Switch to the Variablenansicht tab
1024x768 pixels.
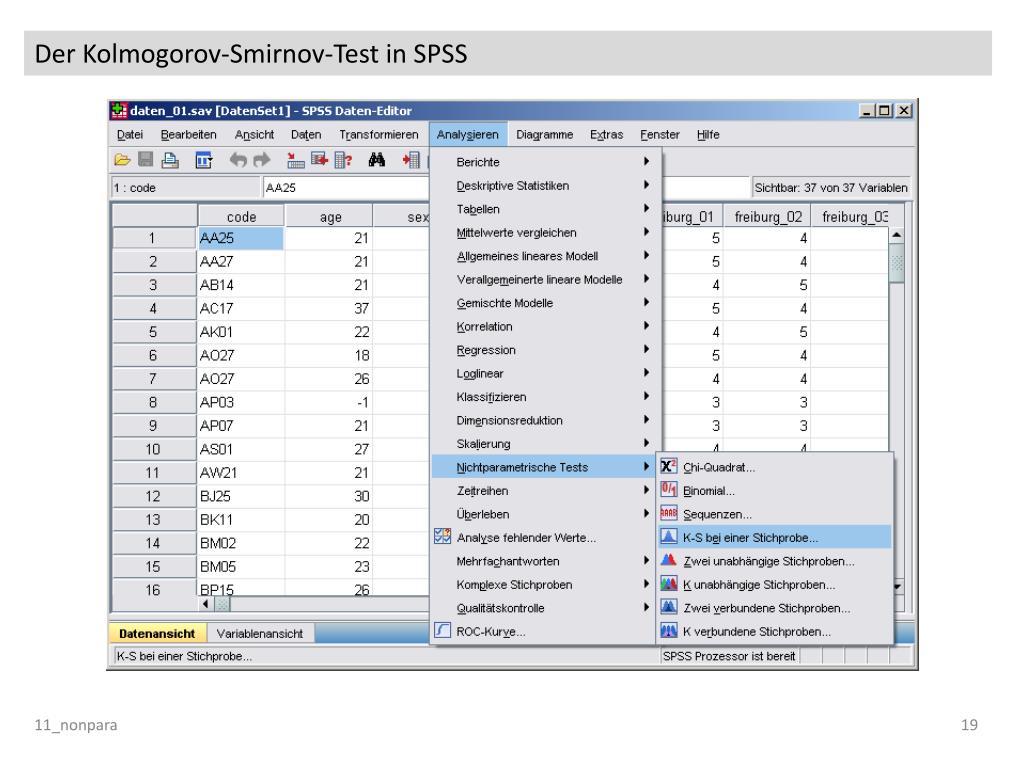coord(260,633)
